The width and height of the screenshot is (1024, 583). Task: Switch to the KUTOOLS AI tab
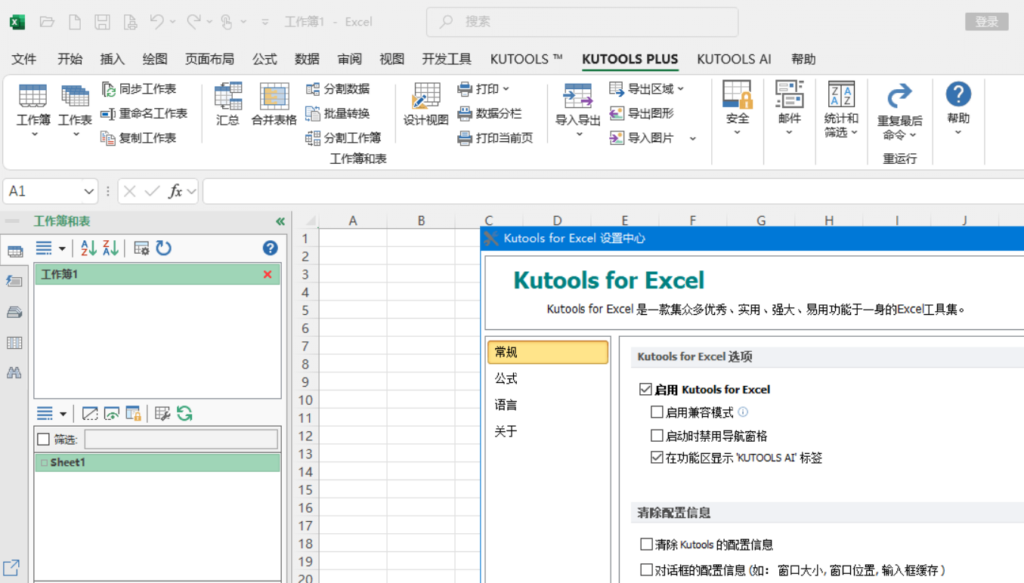[x=734, y=59]
